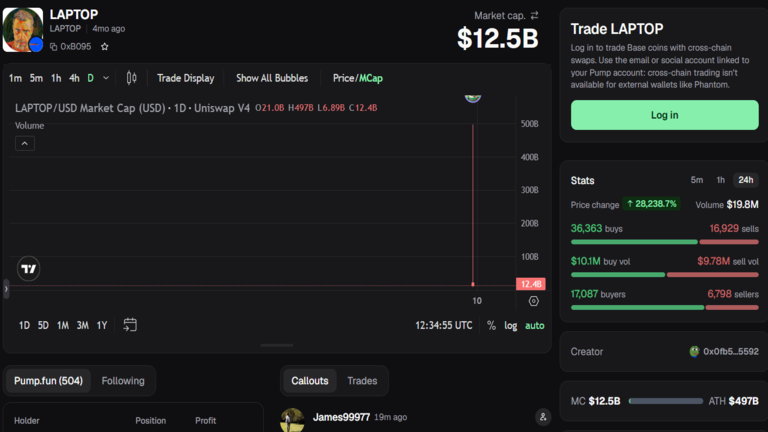Screen dimensions: 768x432
Task: Click Show All Bubbles
Action: click(x=272, y=78)
